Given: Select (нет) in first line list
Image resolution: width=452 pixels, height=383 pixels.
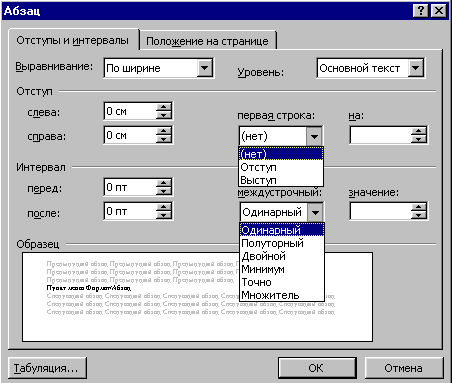Looking at the screenshot, I should [x=281, y=154].
